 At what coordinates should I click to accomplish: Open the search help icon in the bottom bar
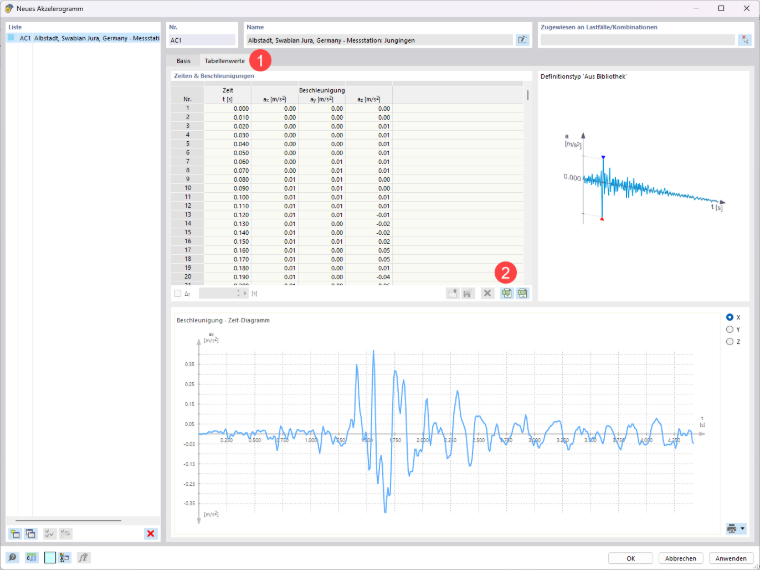point(12,557)
